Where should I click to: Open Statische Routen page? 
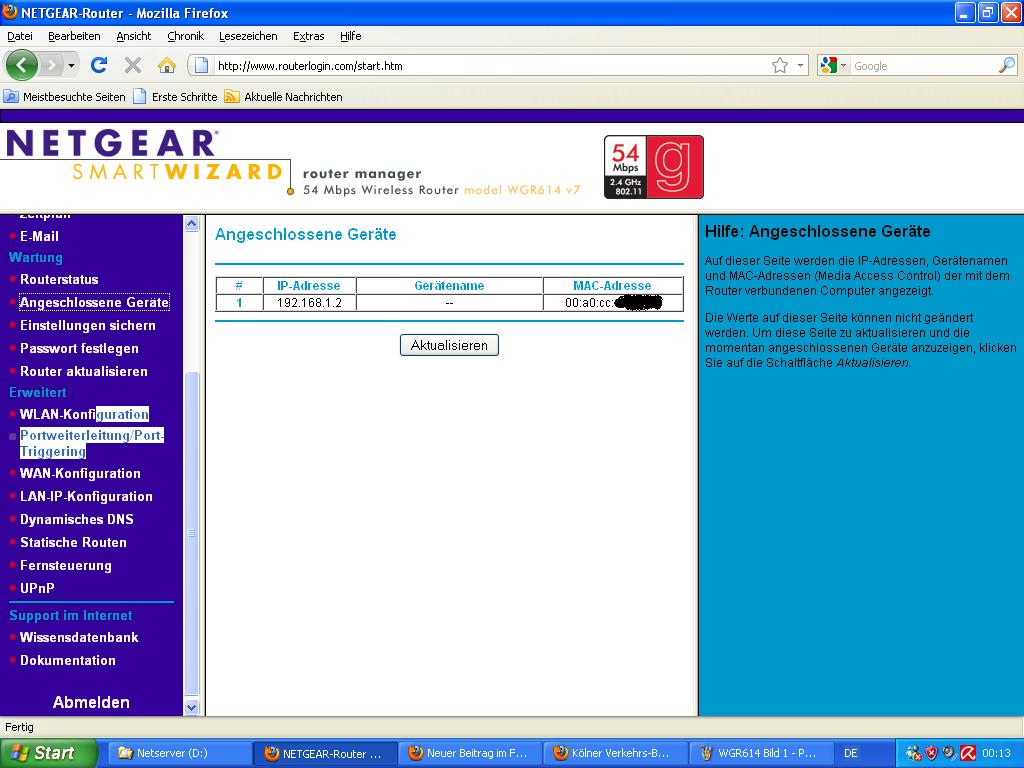pos(73,542)
